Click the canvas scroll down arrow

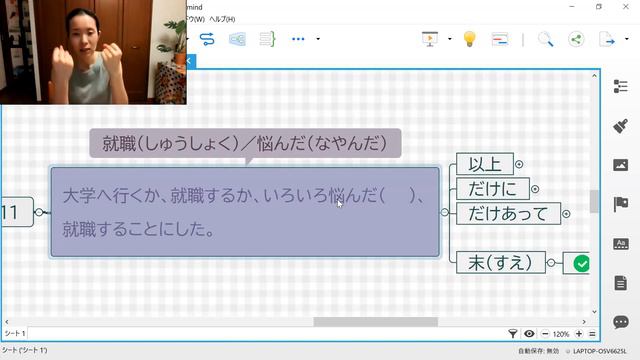coord(594,312)
